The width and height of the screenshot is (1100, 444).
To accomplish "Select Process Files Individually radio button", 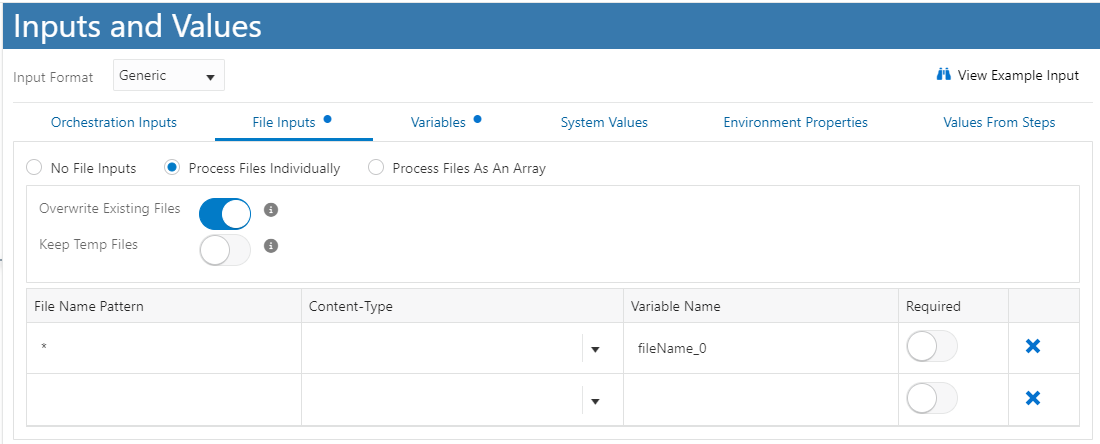I will [173, 168].
